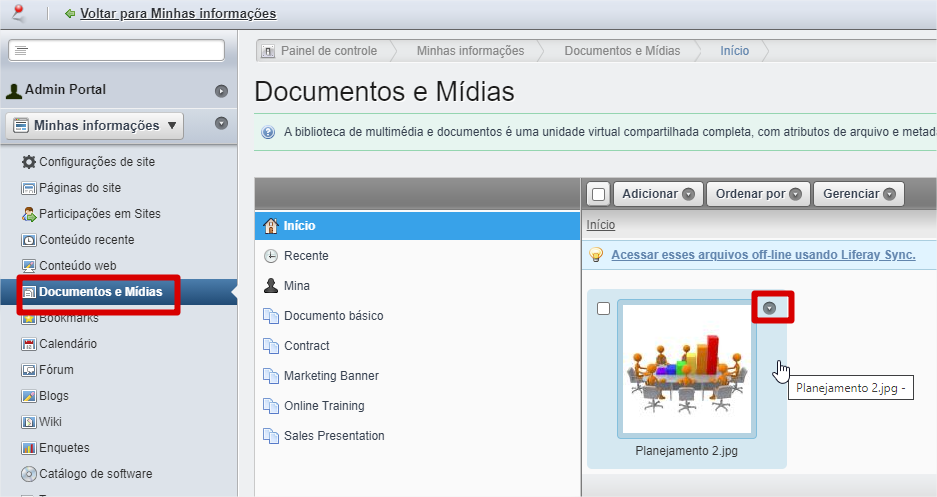Viewport: 937px width, 497px height.
Task: Open the Adicionar dropdown menu
Action: click(657, 194)
